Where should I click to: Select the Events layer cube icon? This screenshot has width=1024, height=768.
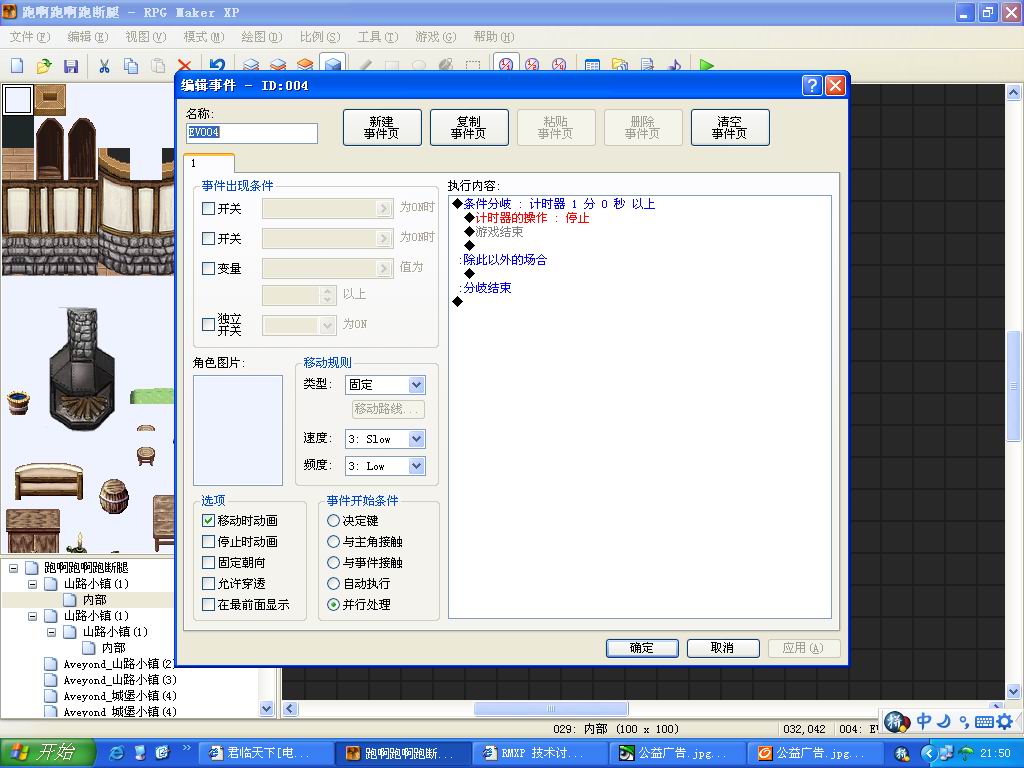pos(332,64)
